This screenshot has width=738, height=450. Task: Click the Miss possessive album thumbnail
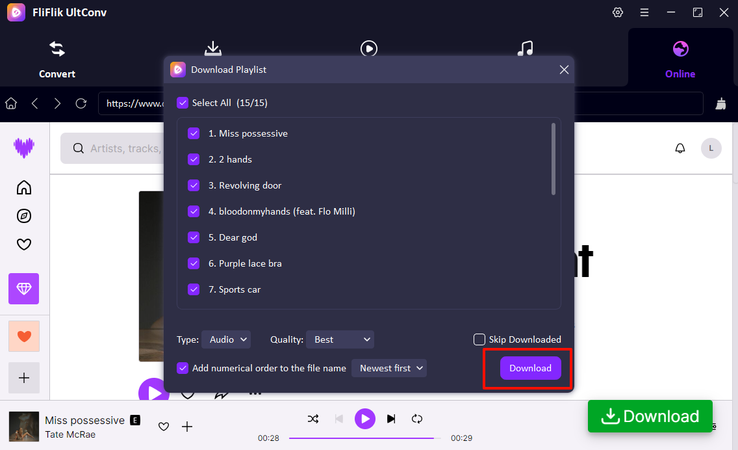(x=24, y=426)
